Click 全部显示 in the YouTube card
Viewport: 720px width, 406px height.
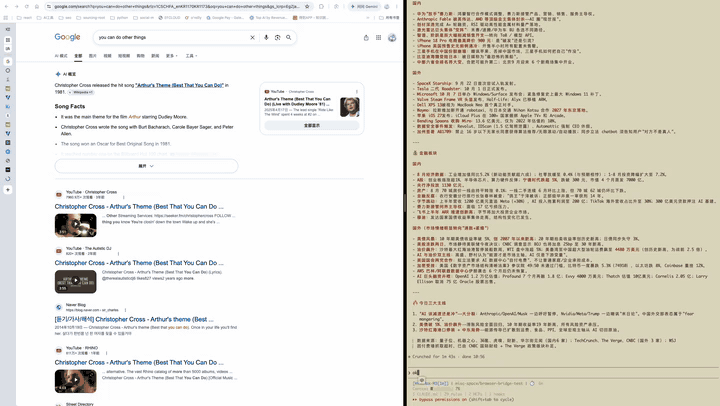click(x=312, y=125)
